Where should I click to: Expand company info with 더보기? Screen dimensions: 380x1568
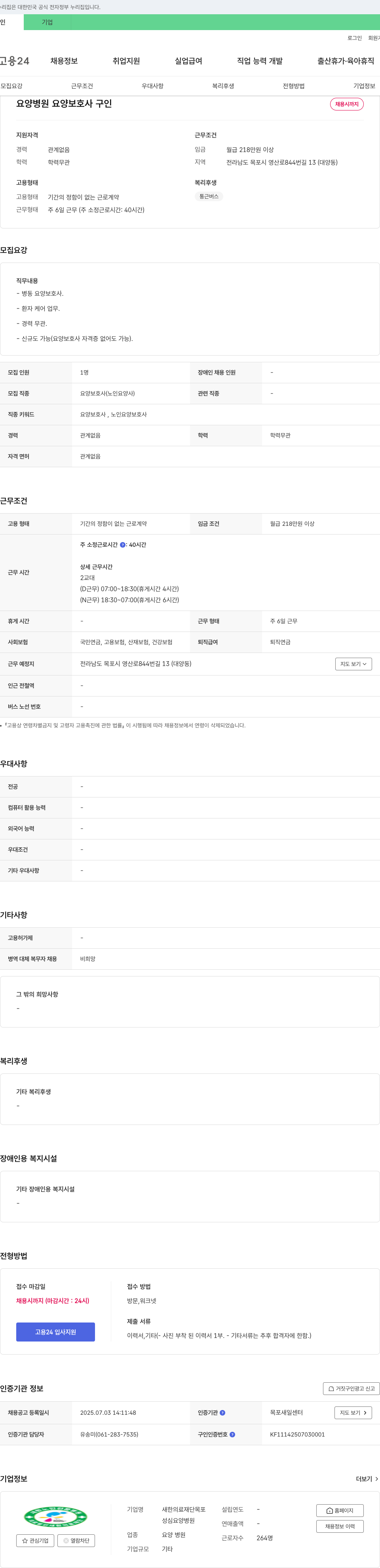point(367,1479)
